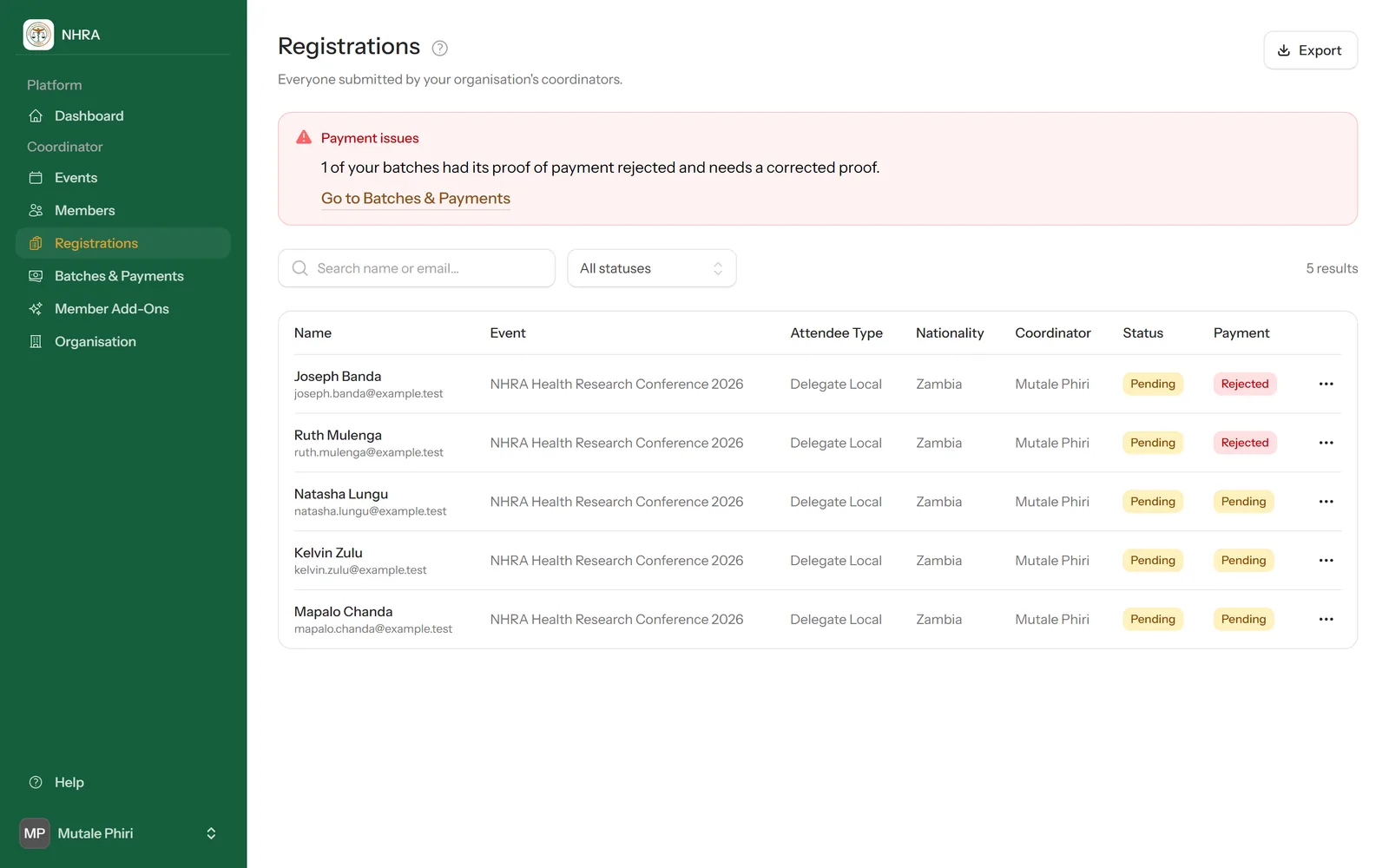Open the All statuses filter dropdown
The height and width of the screenshot is (868, 1389).
click(x=652, y=268)
